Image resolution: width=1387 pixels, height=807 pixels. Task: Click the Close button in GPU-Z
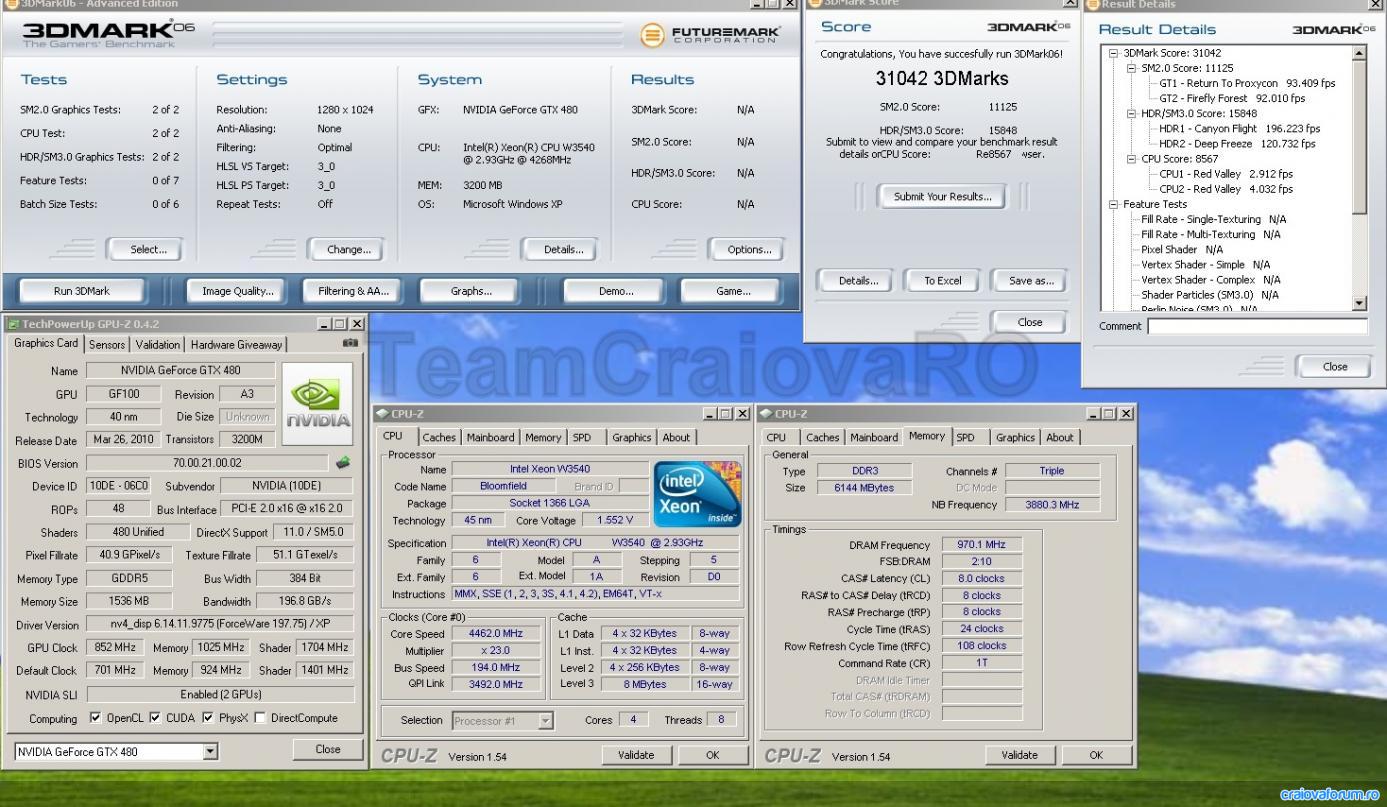point(327,749)
